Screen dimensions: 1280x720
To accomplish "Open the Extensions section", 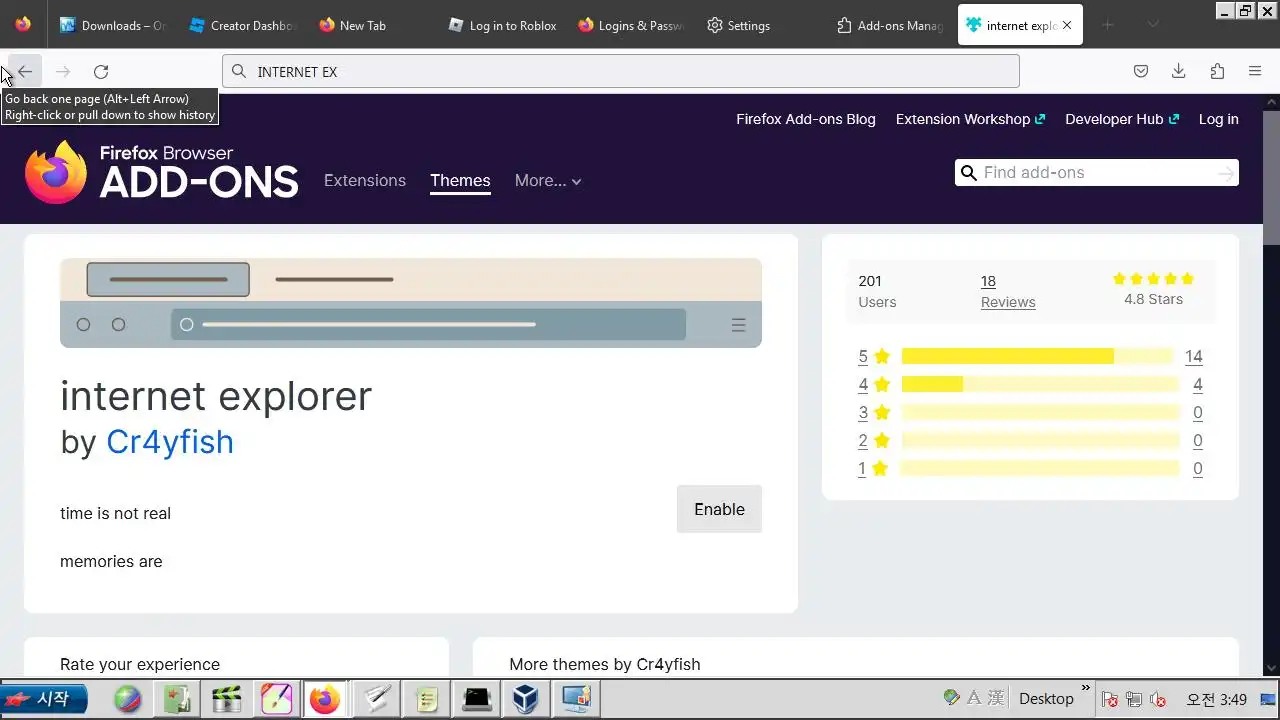I will click(365, 180).
